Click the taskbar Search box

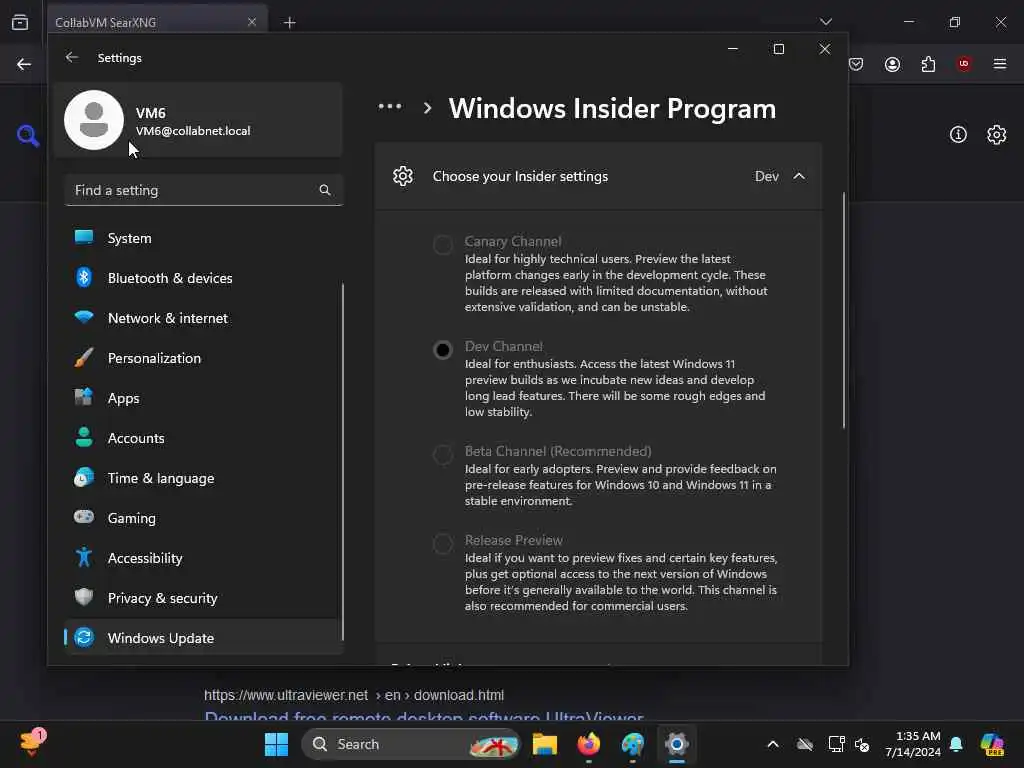point(411,744)
